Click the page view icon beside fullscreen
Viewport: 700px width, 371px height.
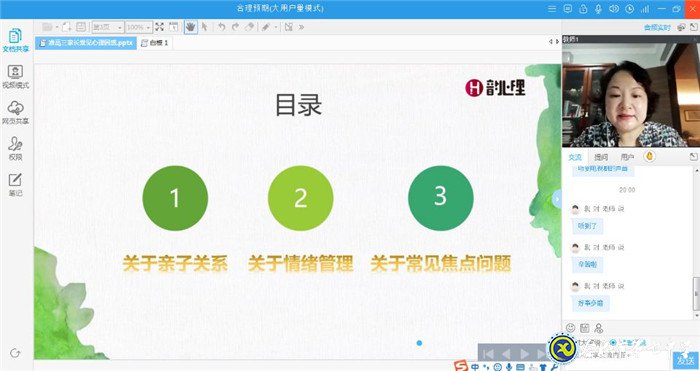pyautogui.click(x=173, y=27)
